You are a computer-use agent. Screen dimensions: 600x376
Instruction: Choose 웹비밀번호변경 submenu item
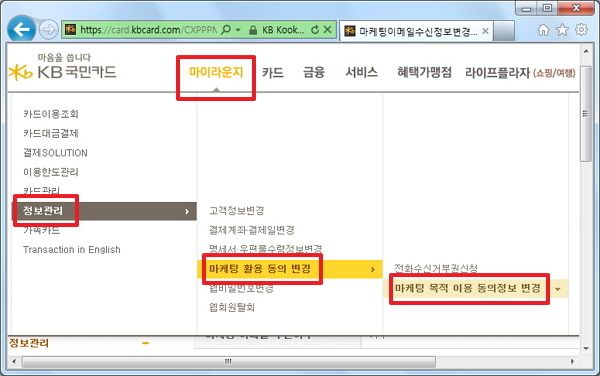[x=241, y=288]
